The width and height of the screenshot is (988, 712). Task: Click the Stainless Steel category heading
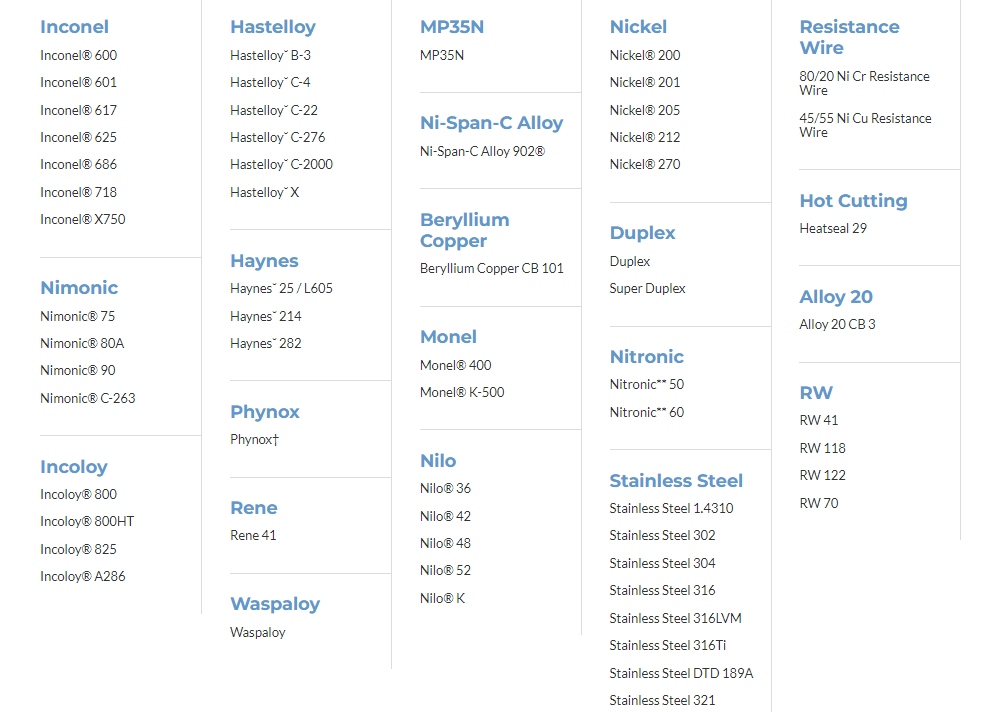click(x=676, y=481)
